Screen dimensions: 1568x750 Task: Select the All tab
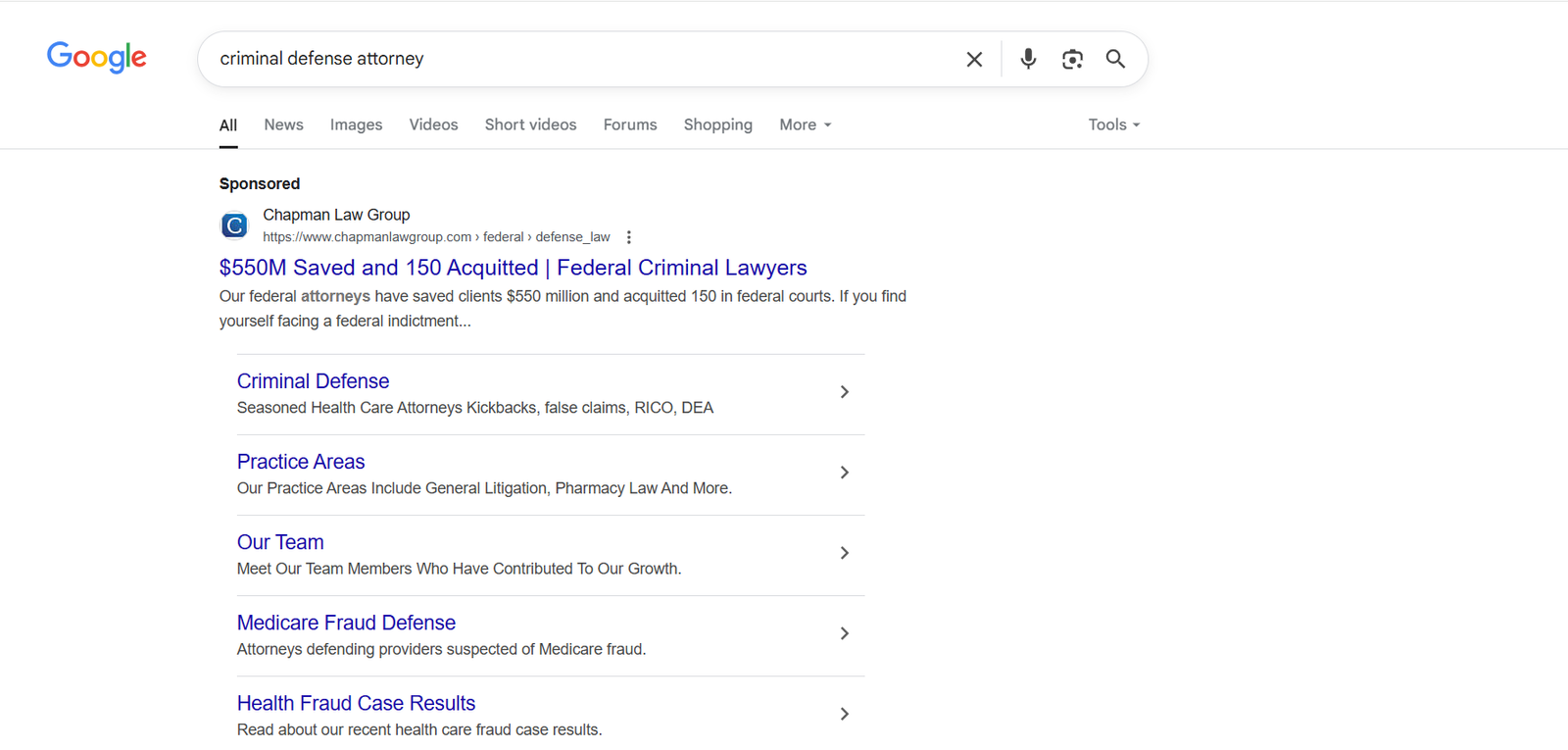228,125
